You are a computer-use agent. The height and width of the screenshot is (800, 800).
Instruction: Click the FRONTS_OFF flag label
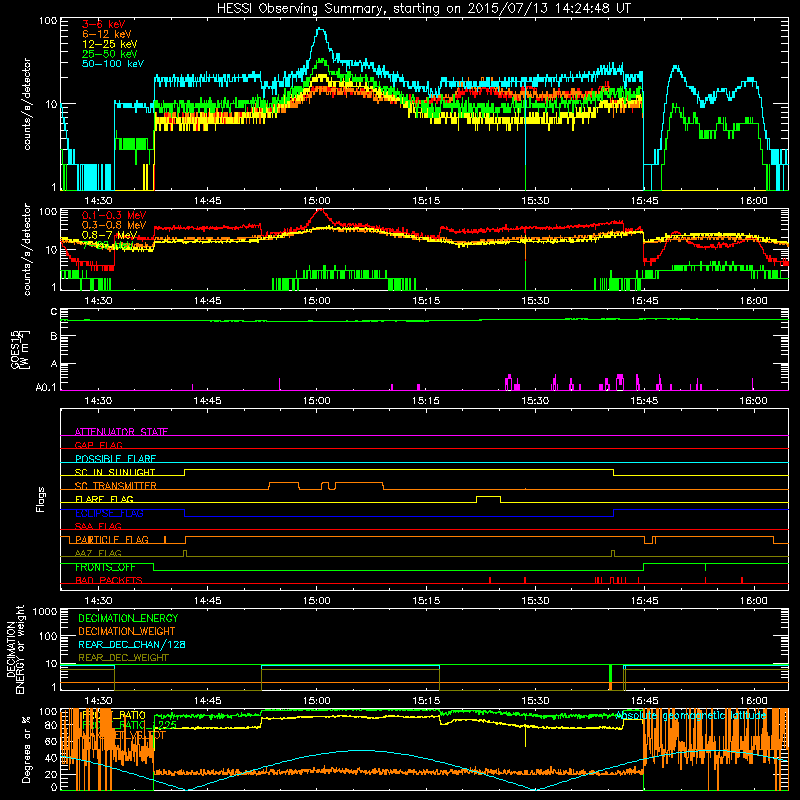pyautogui.click(x=105, y=567)
